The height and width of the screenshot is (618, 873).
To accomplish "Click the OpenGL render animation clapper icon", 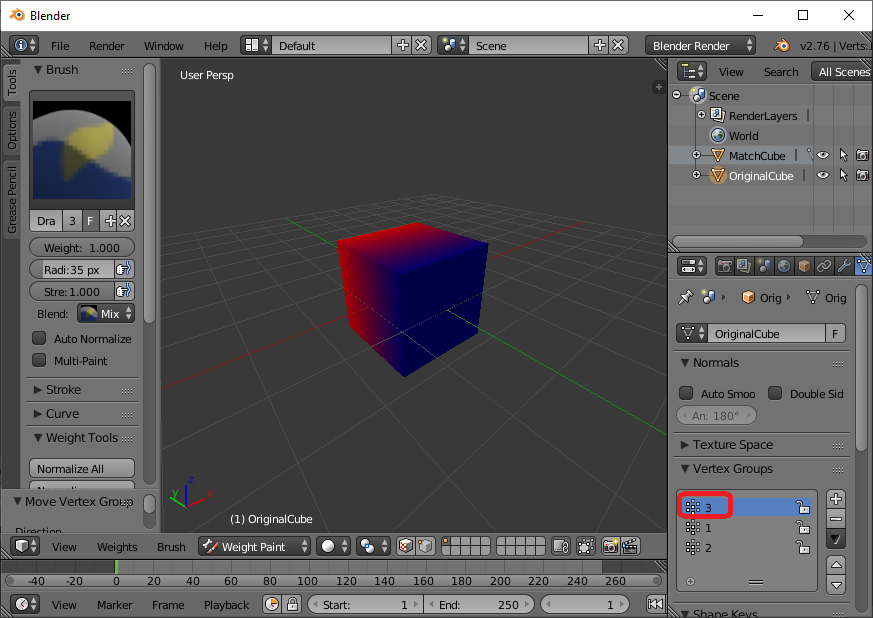I will pos(630,547).
